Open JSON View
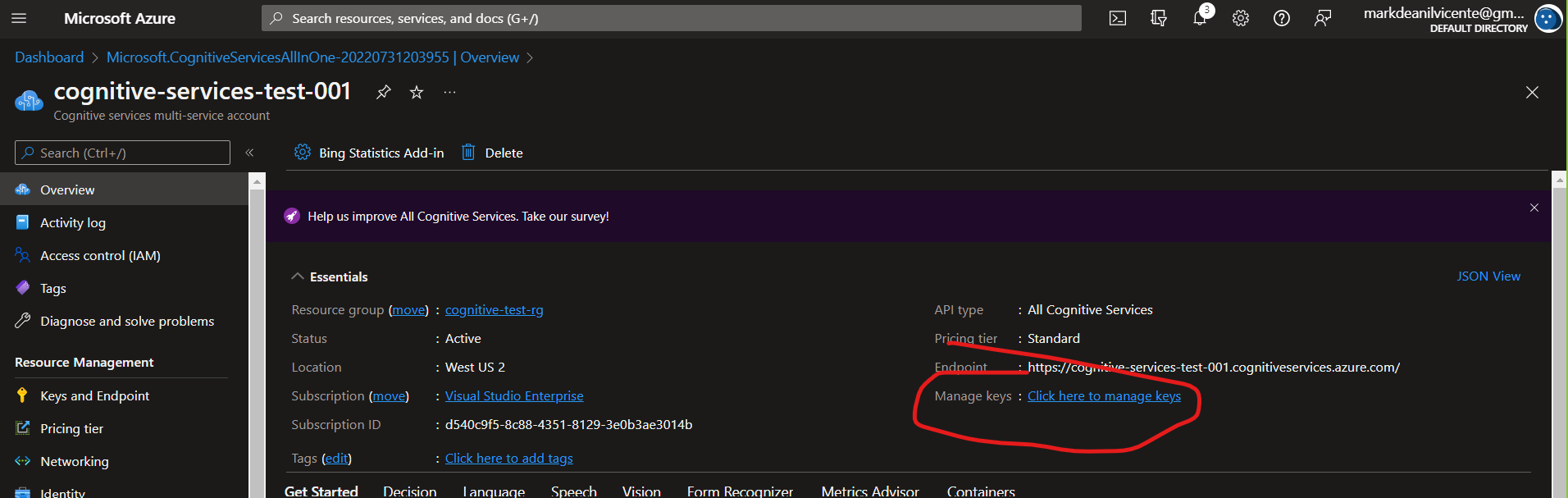Screen dimensions: 1568x498 click(x=1488, y=276)
